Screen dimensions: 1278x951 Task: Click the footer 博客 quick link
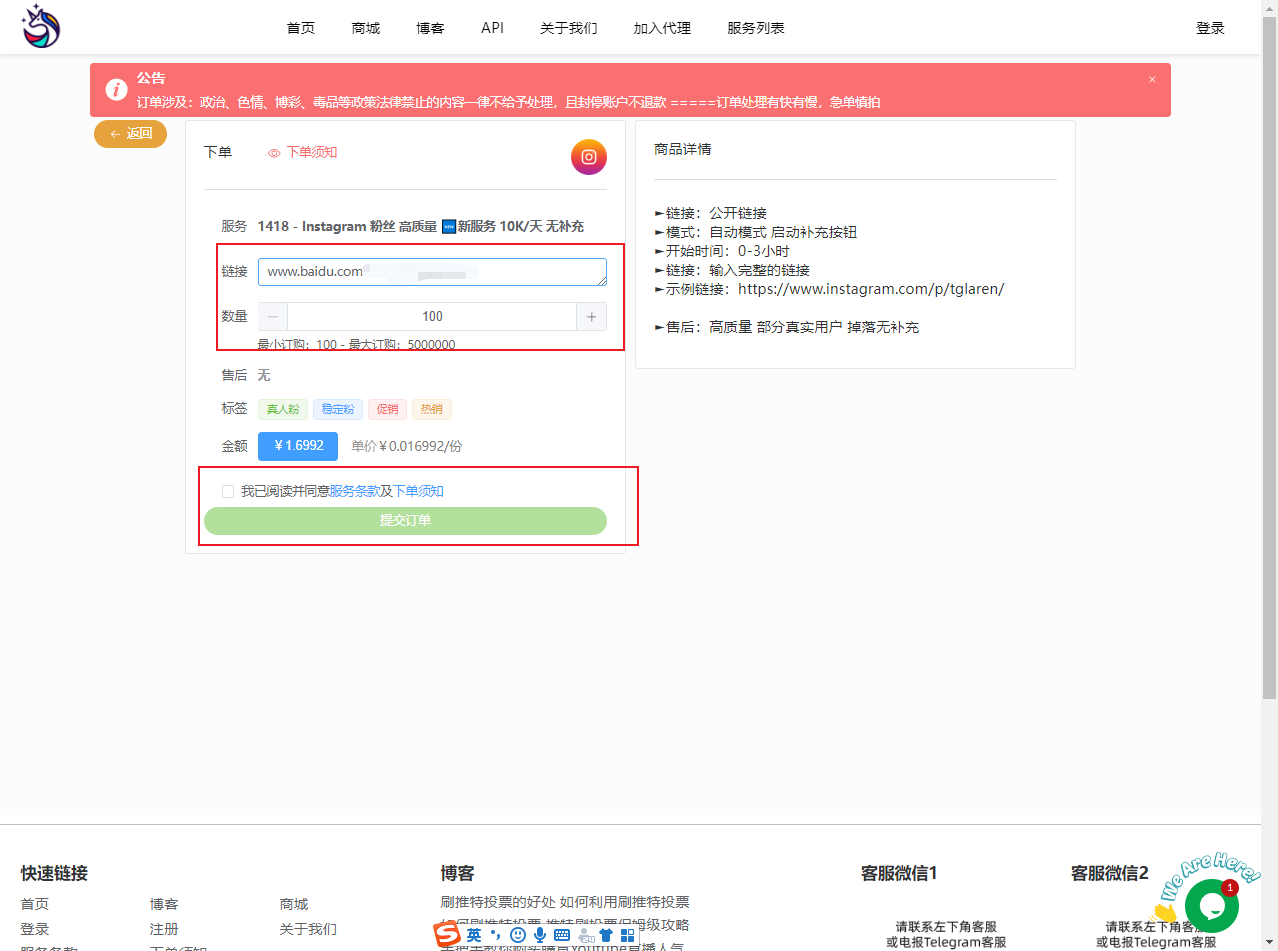pos(164,904)
